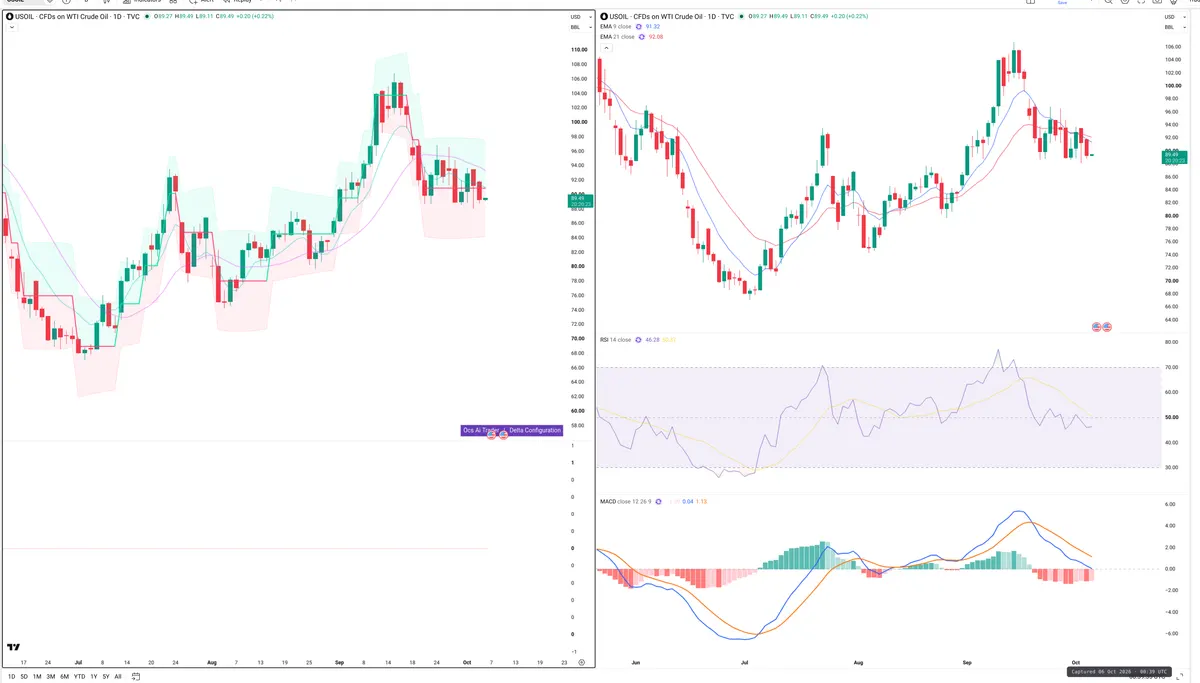Click MACD indicator status icon
The height and width of the screenshot is (683, 1200).
click(x=659, y=501)
